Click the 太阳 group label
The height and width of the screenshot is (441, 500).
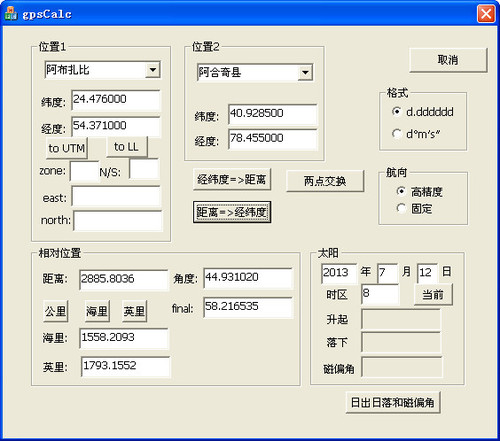[x=328, y=253]
